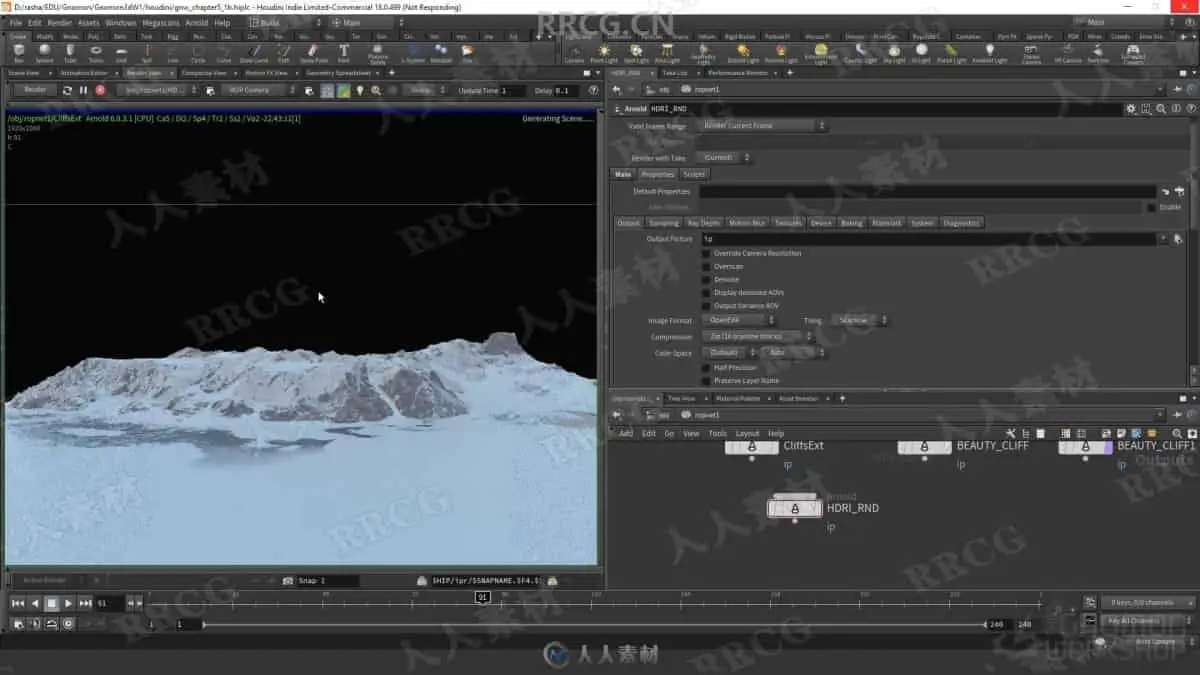This screenshot has width=1200, height=675.
Task: Open the Arnold menu
Action: [x=196, y=22]
